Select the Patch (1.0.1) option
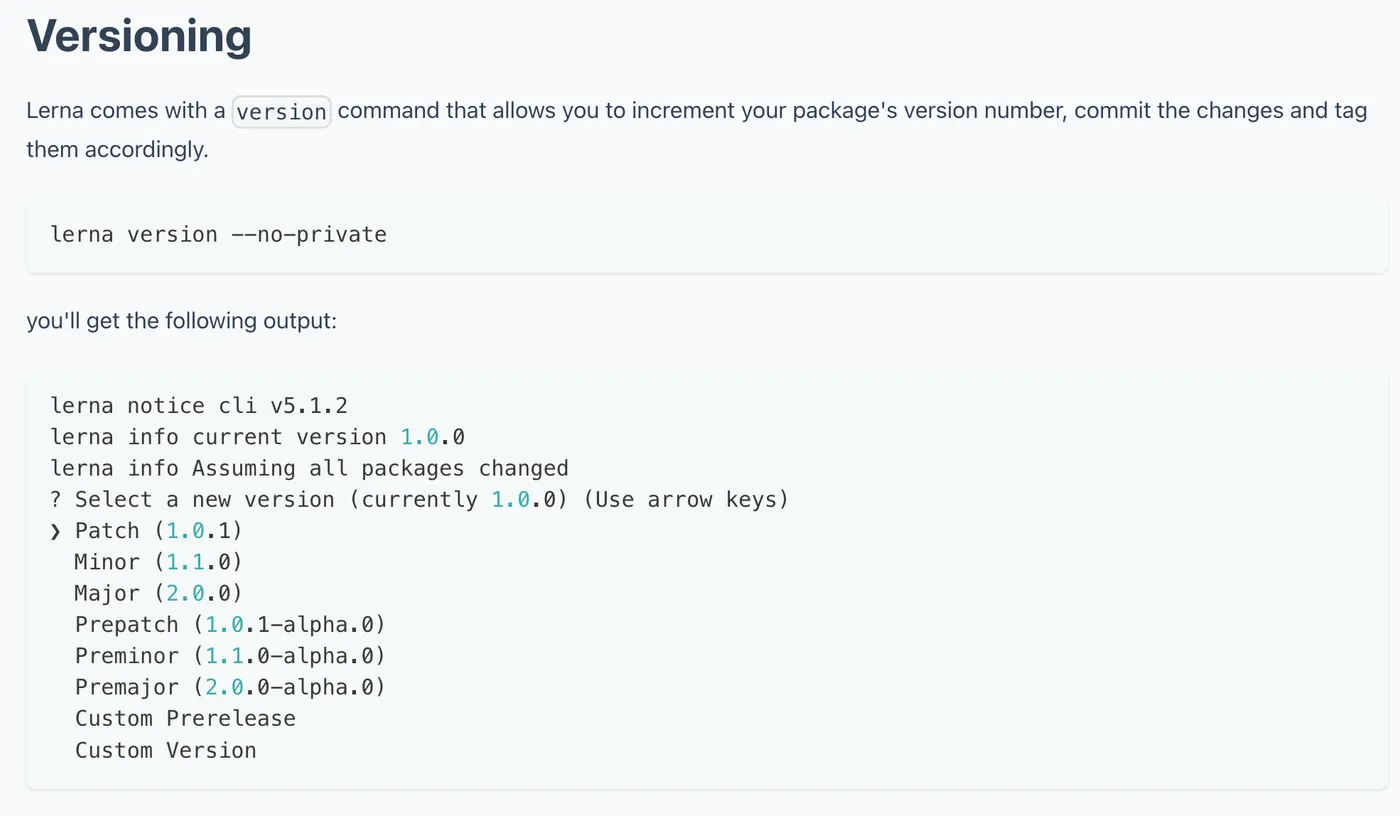This screenshot has height=816, width=1400. coord(158,531)
